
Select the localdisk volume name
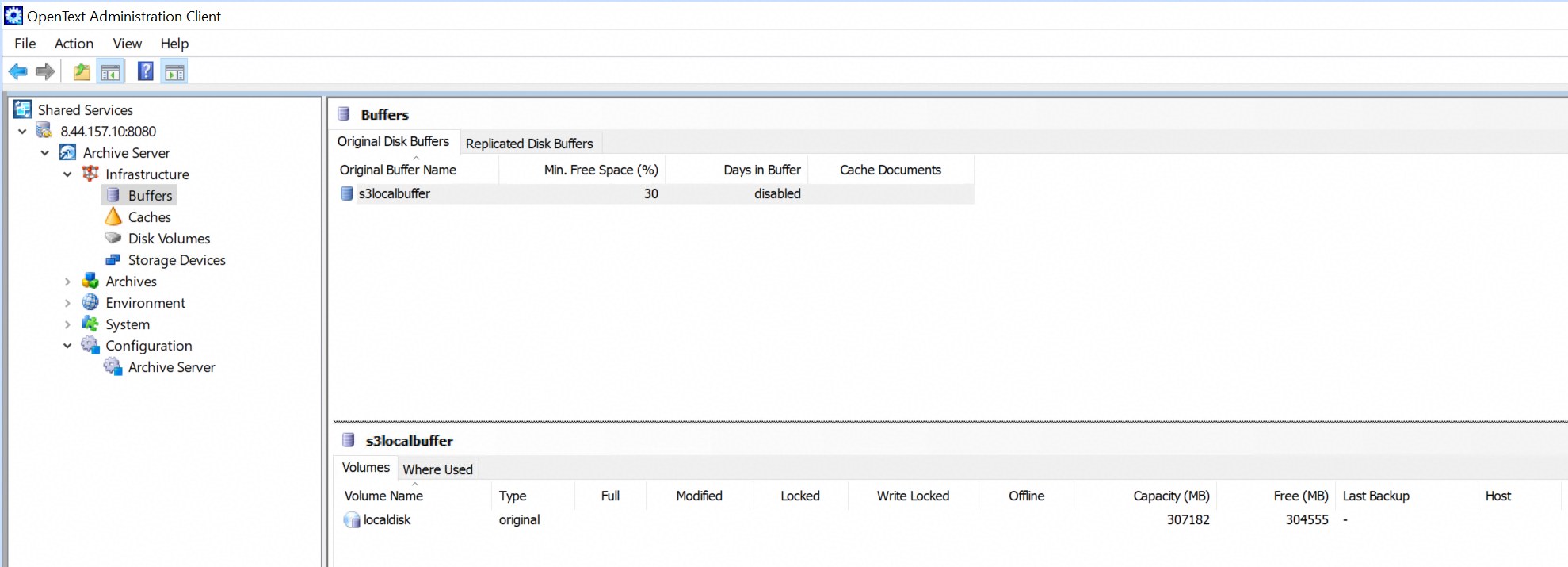click(387, 520)
